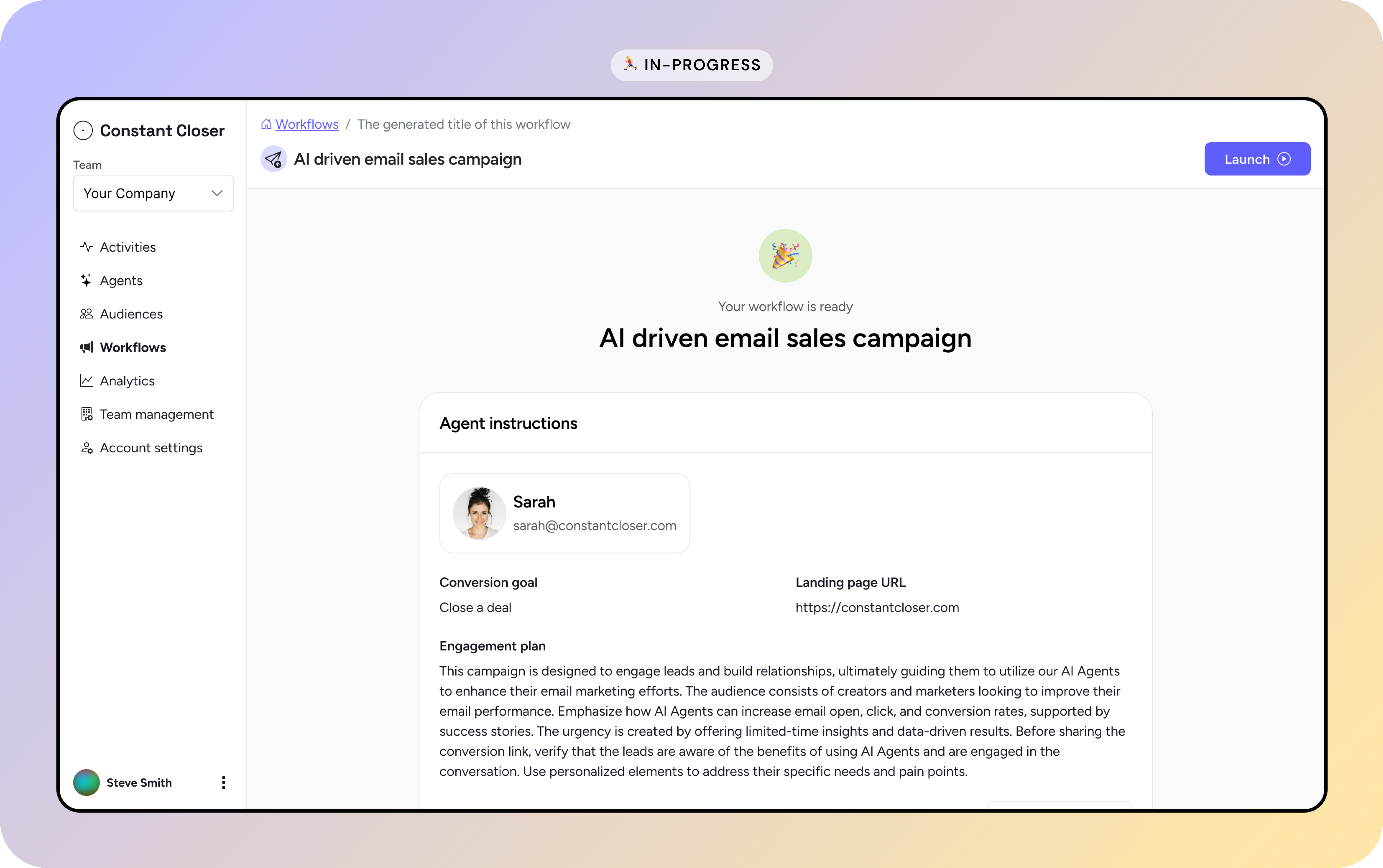Click the chevron in team selector
This screenshot has width=1383, height=868.
click(x=217, y=193)
